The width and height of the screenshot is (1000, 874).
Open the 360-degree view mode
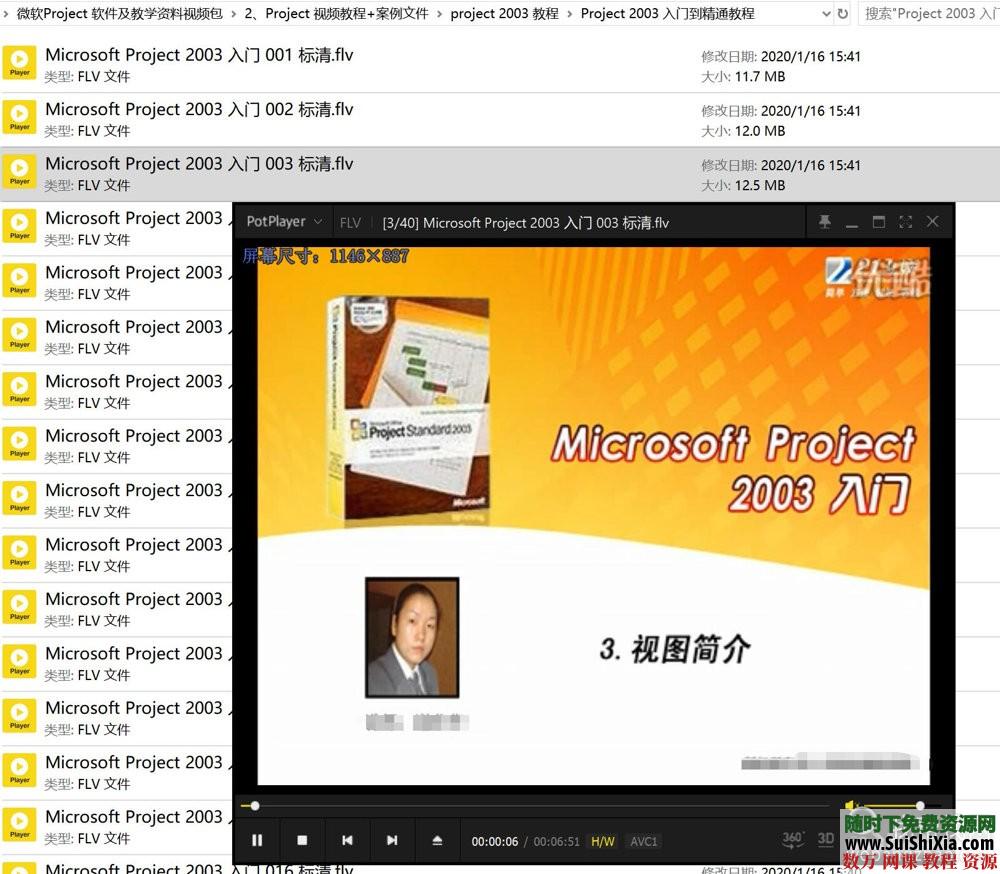click(x=793, y=841)
